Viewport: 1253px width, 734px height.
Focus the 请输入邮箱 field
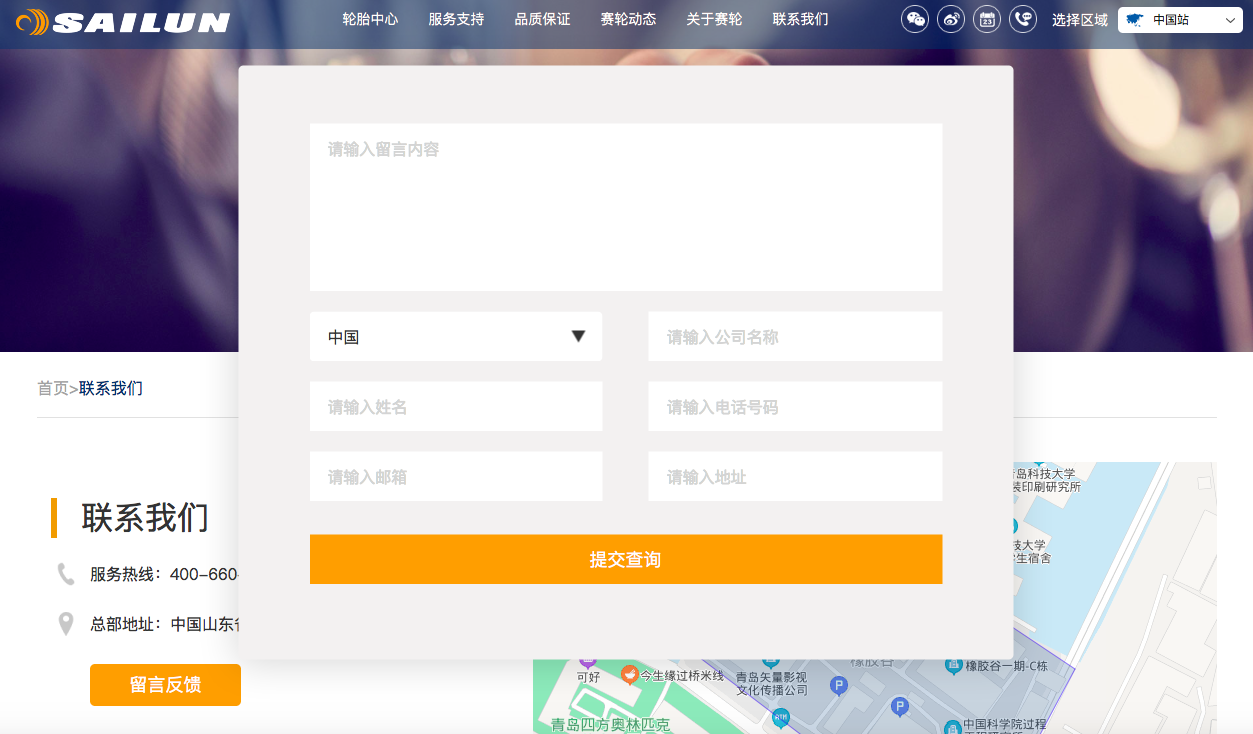[x=456, y=477]
